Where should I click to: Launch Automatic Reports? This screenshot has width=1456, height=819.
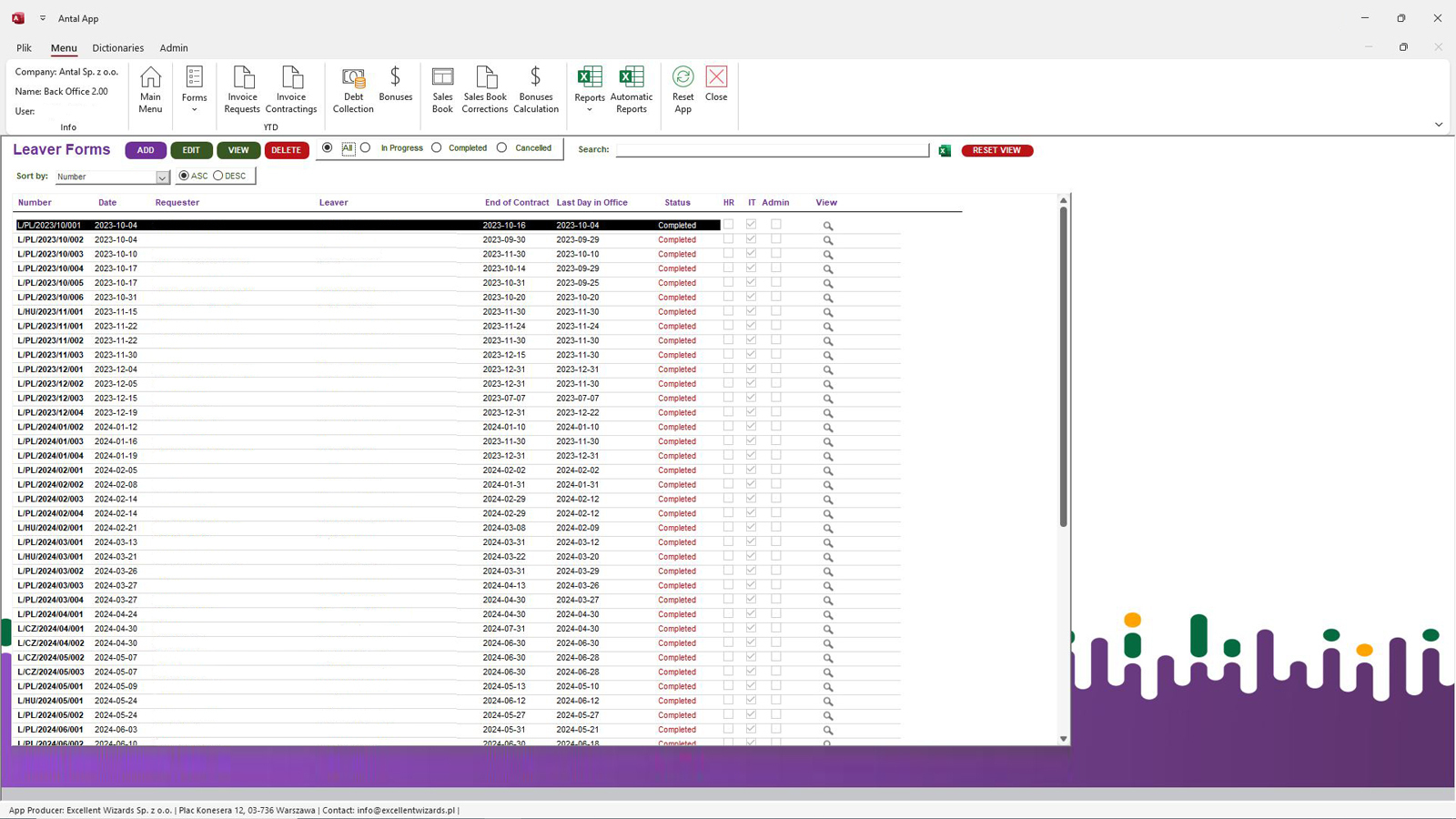[631, 89]
